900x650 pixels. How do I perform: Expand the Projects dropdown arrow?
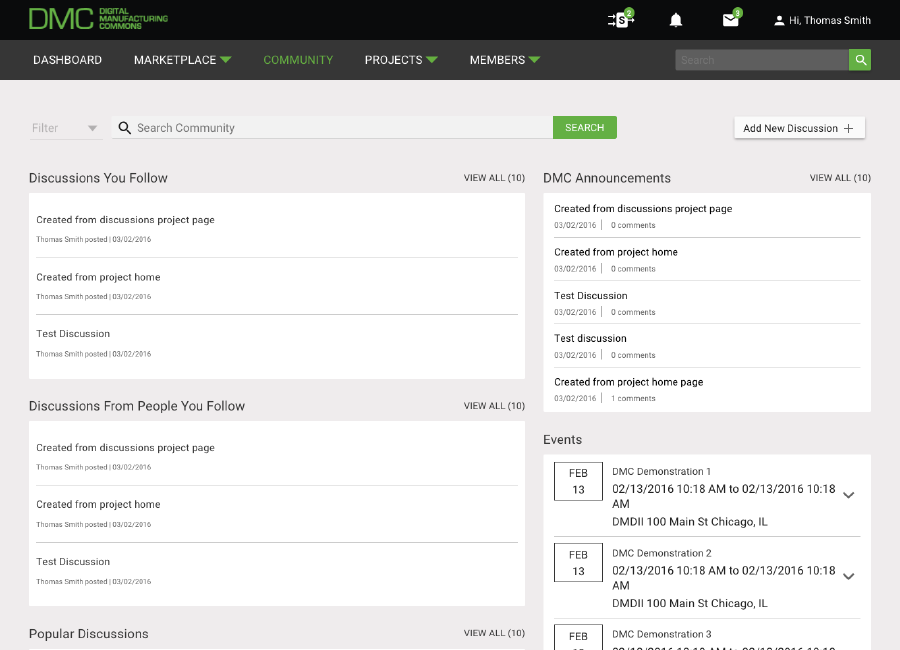coord(432,59)
